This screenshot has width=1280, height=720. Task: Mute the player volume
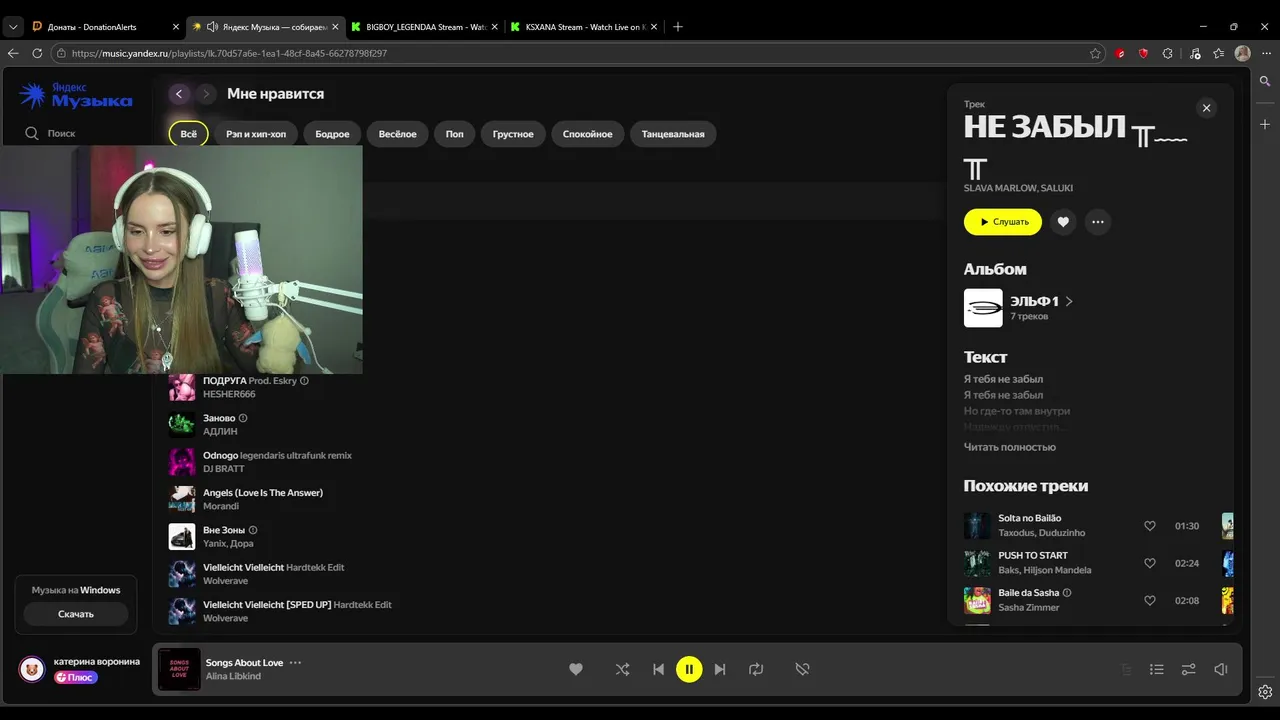coord(1221,669)
